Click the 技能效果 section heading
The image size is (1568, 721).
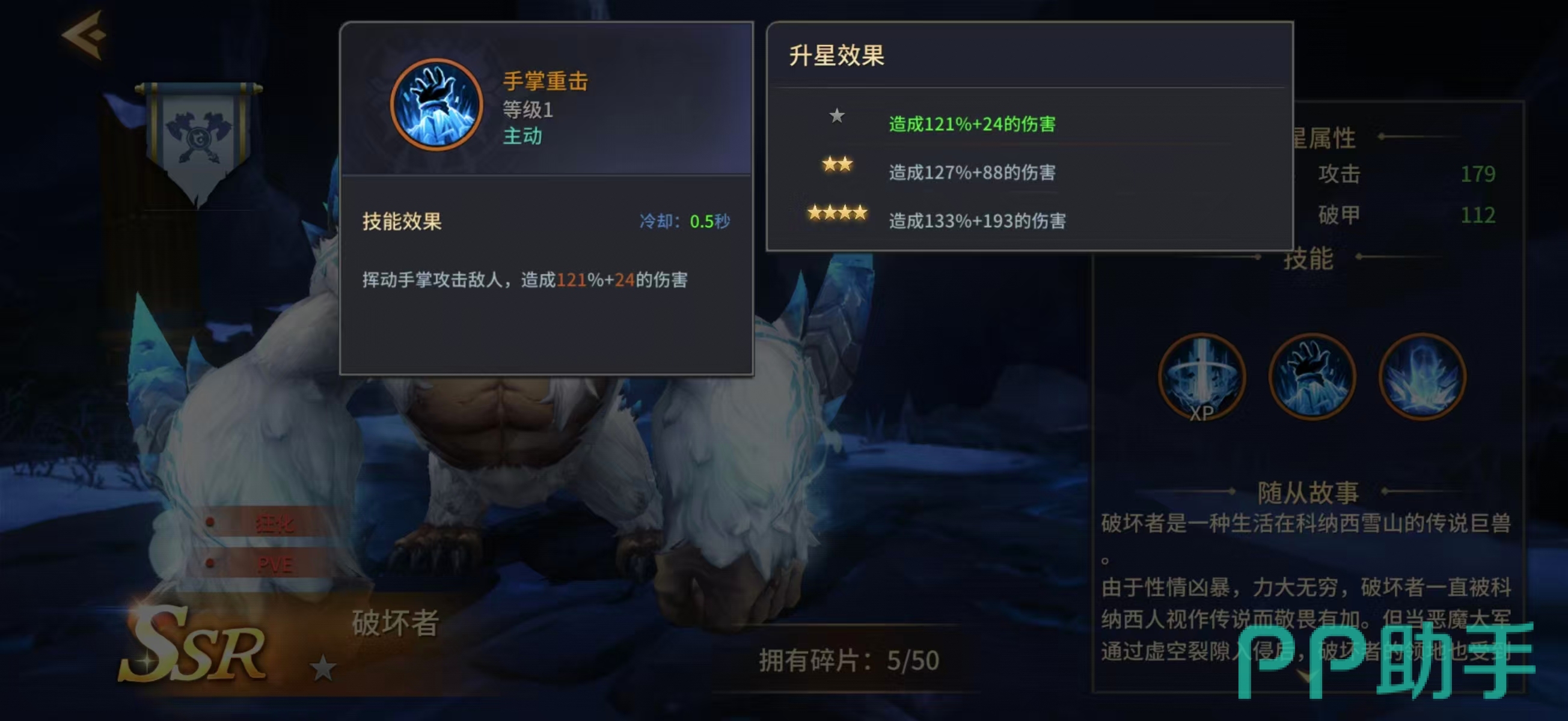coord(402,221)
